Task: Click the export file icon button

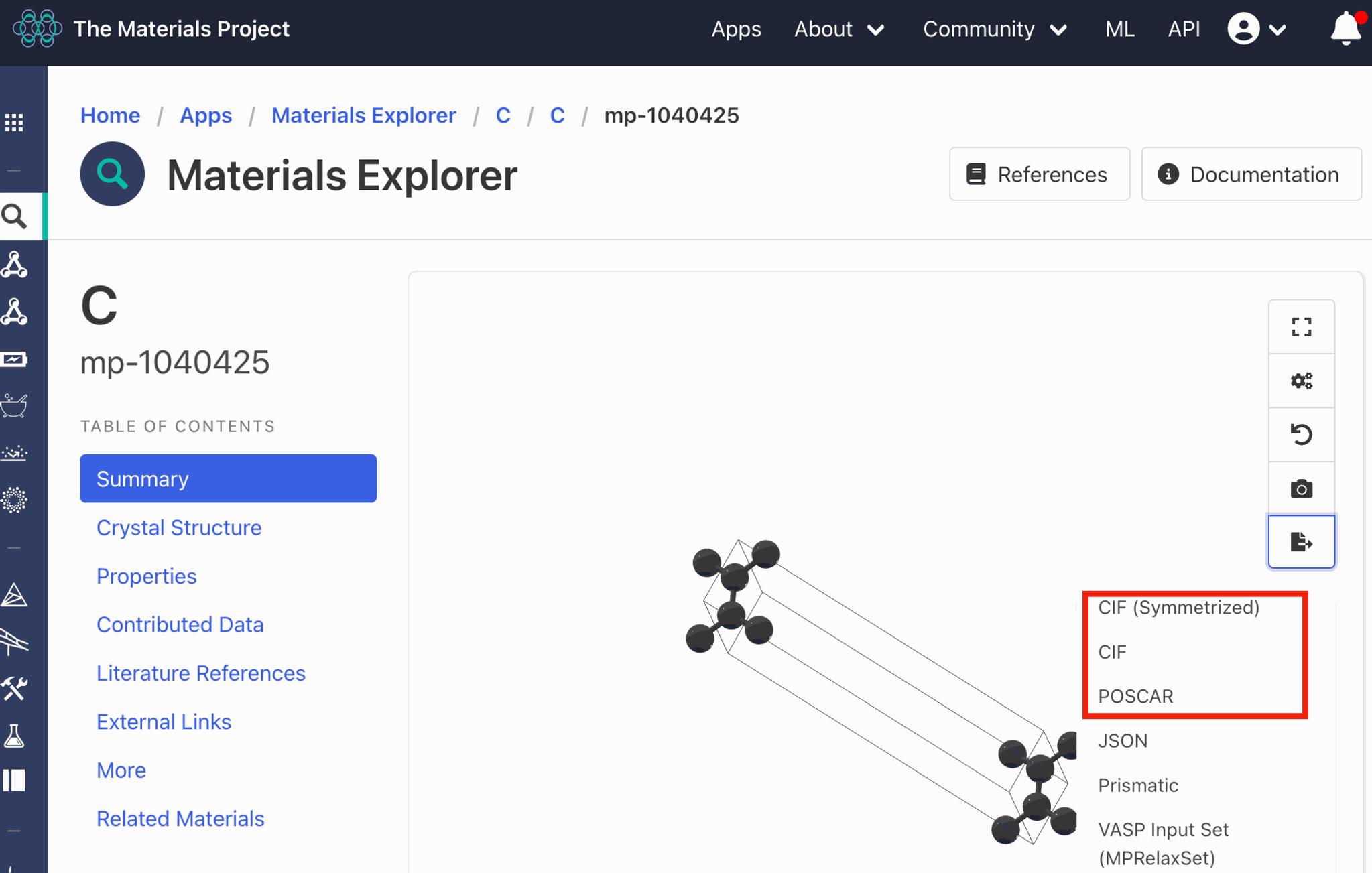Action: point(1301,541)
